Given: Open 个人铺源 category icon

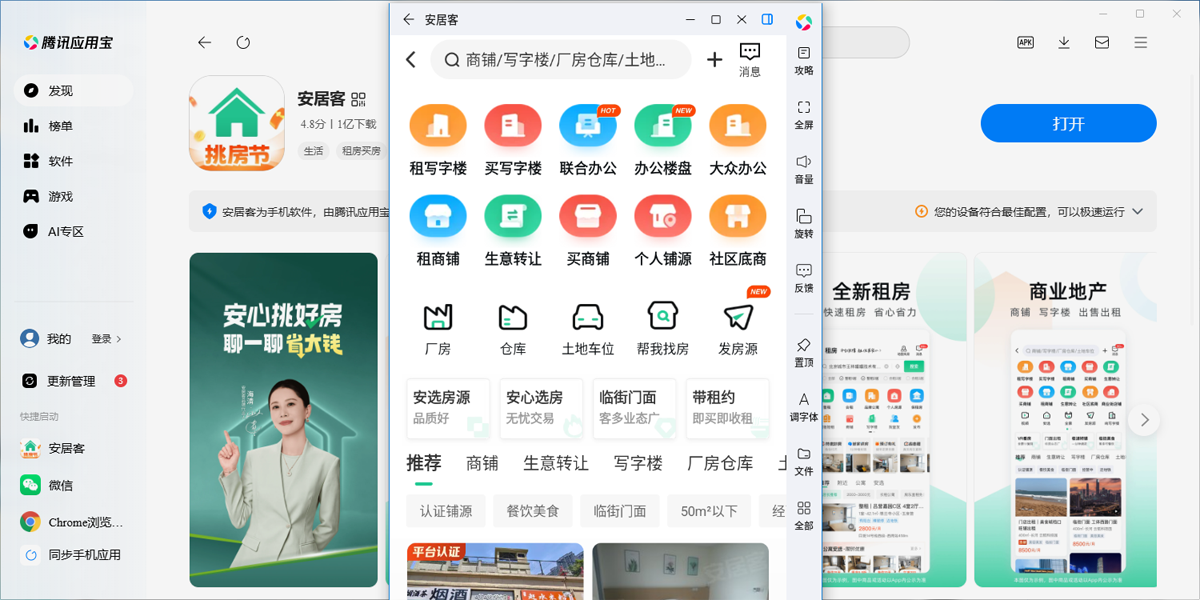Looking at the screenshot, I should tap(663, 217).
